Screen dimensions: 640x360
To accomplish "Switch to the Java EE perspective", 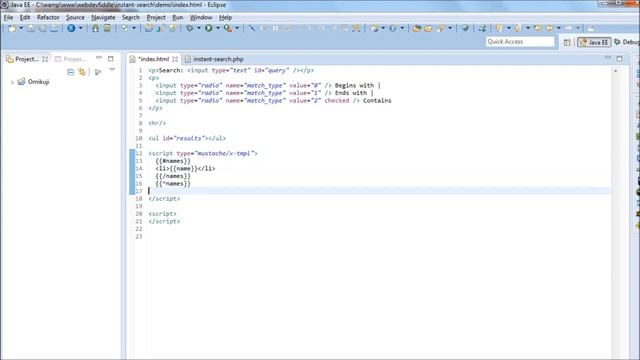I will (x=594, y=42).
